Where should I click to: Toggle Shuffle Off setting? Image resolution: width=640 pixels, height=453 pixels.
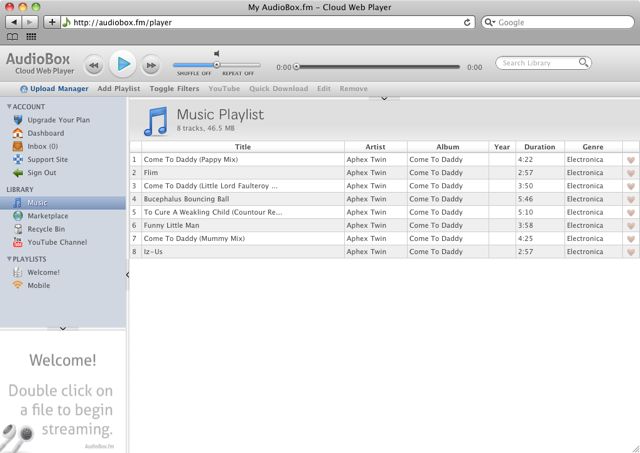[194, 73]
